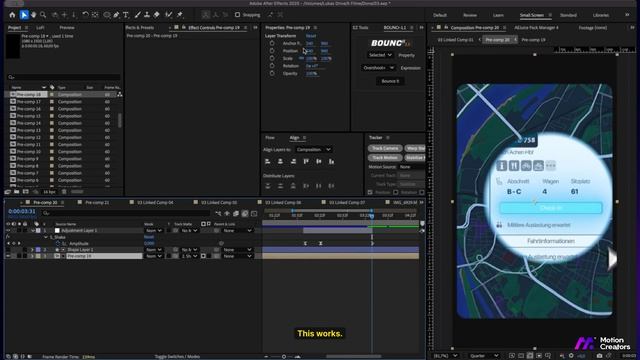Viewport: 640px width, 360px height.
Task: Click the Track Motion button
Action: (385, 158)
